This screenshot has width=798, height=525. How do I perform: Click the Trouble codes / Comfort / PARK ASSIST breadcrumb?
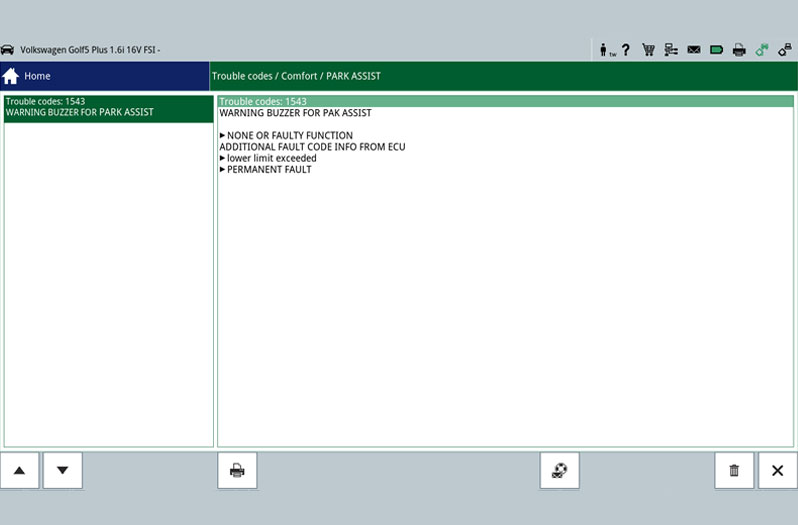pyautogui.click(x=296, y=76)
